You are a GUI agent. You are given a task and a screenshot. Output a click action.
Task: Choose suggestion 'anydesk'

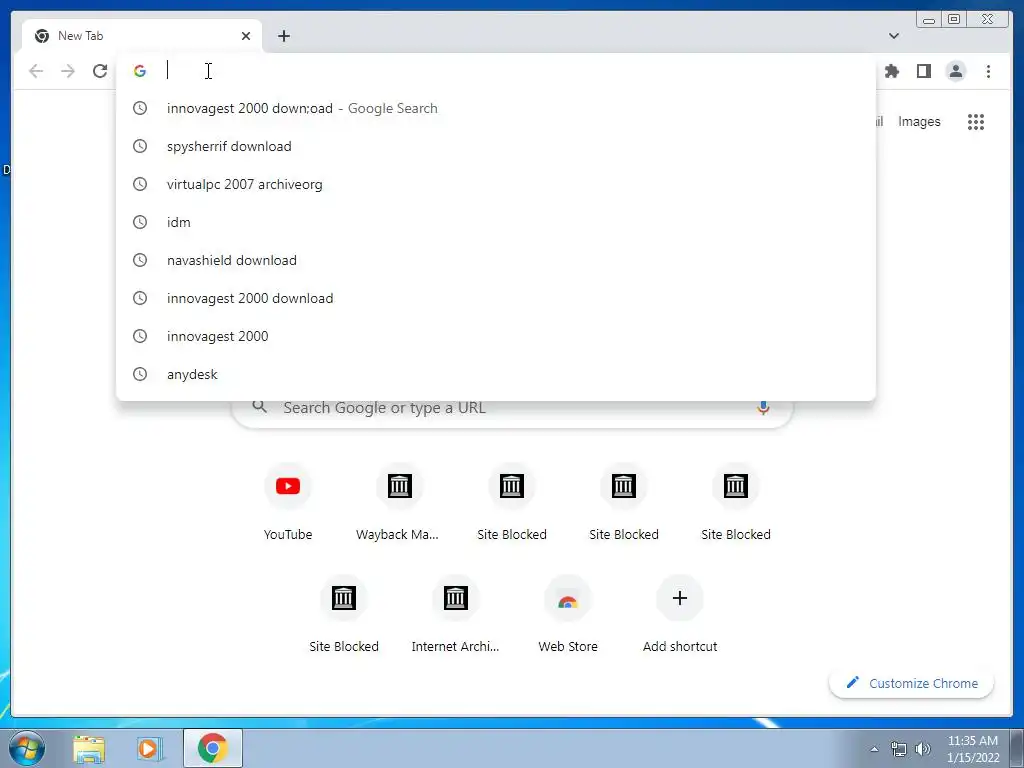(x=496, y=374)
